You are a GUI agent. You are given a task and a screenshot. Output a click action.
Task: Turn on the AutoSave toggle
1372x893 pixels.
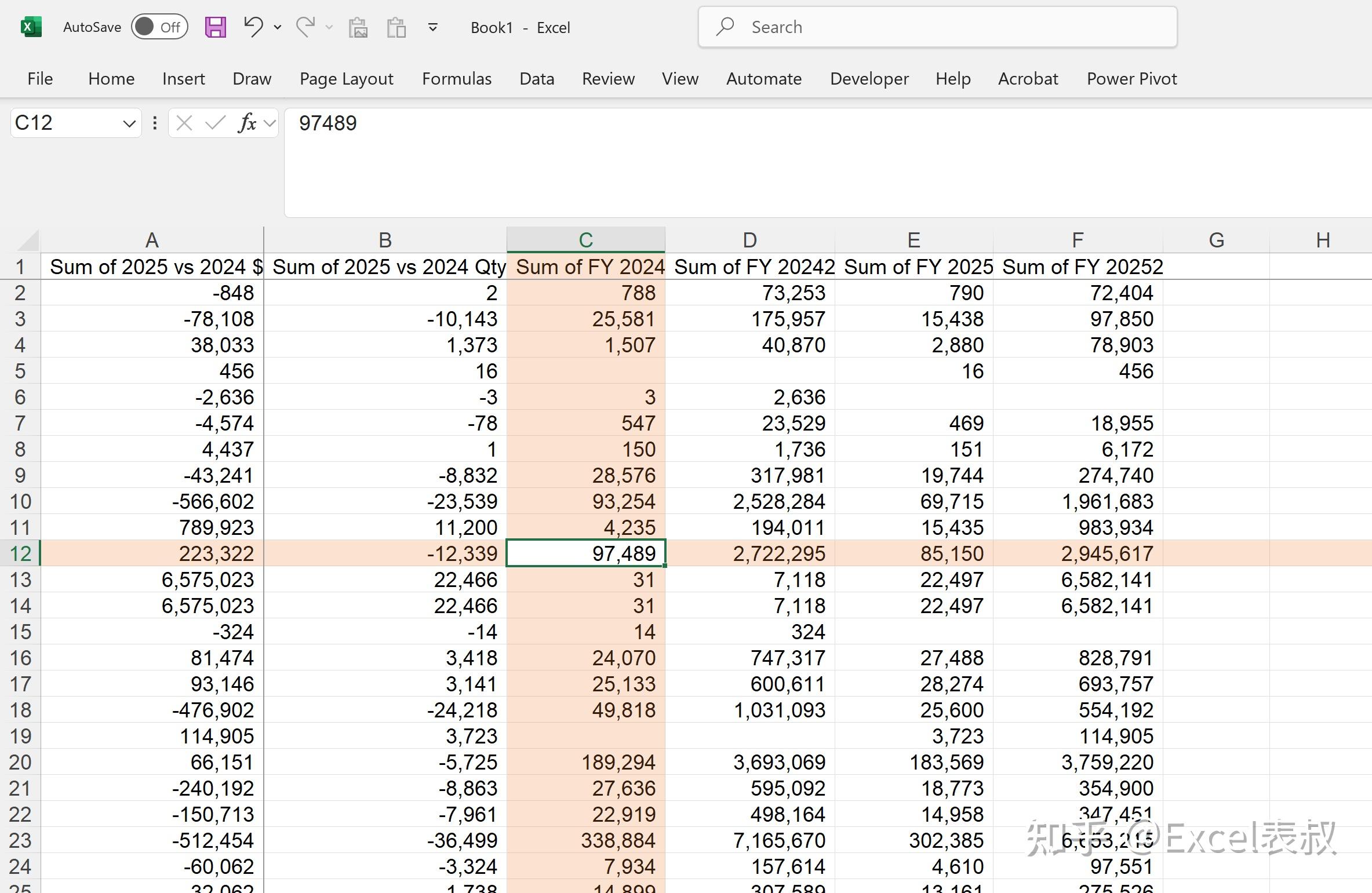159,27
